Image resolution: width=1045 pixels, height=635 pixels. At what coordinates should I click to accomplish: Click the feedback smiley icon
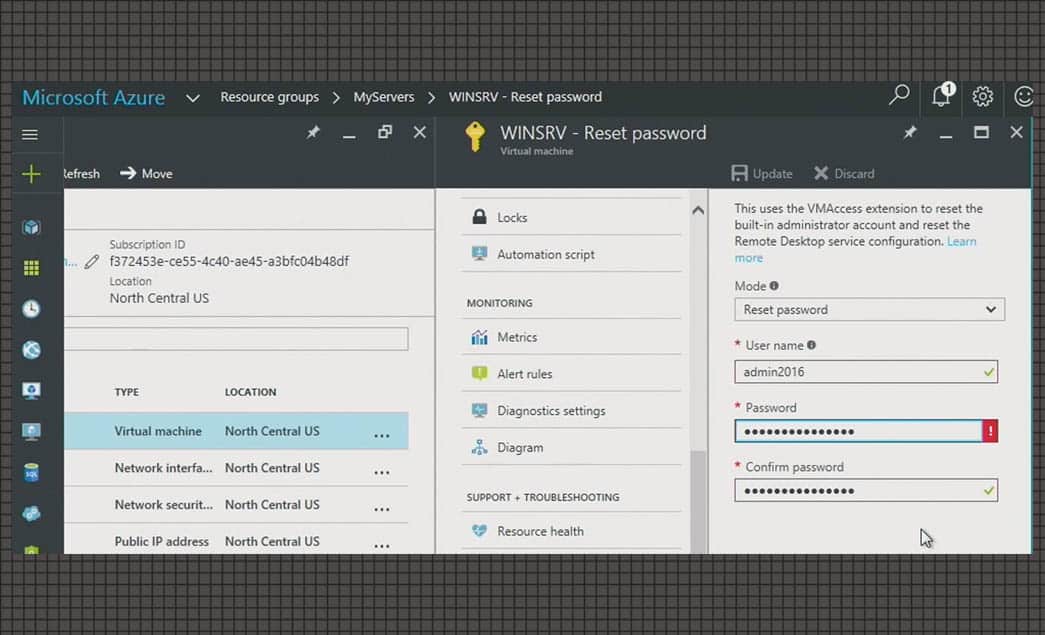[1023, 97]
